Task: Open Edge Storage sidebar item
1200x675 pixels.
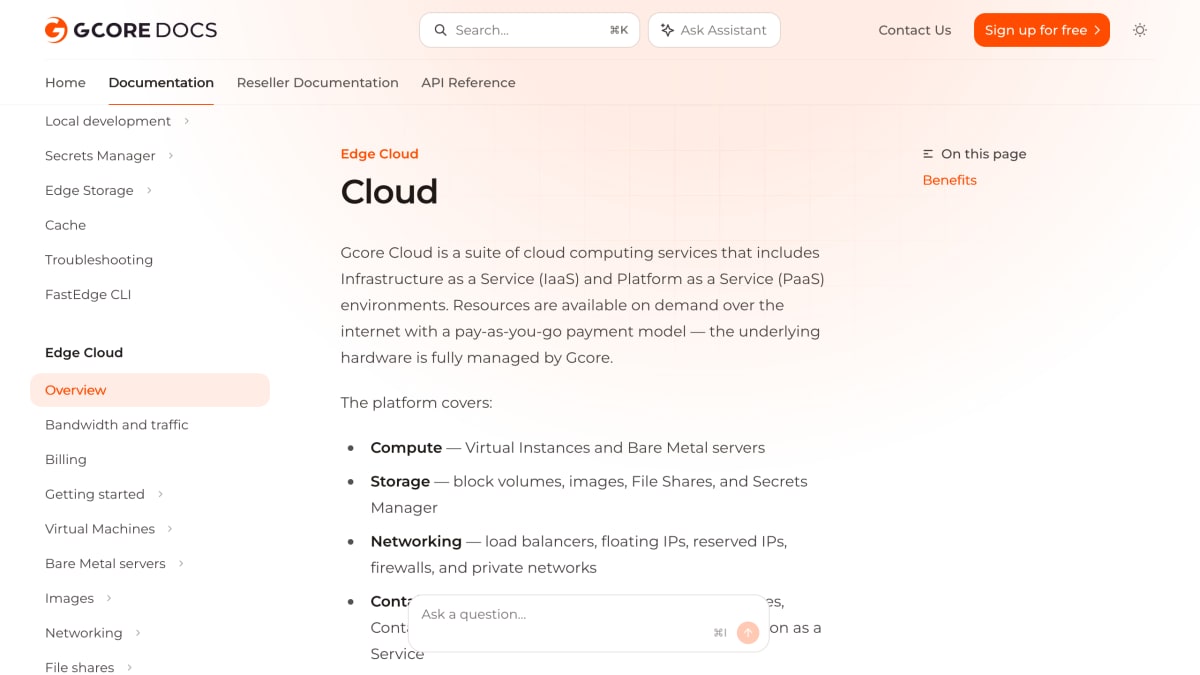Action: pos(89,190)
